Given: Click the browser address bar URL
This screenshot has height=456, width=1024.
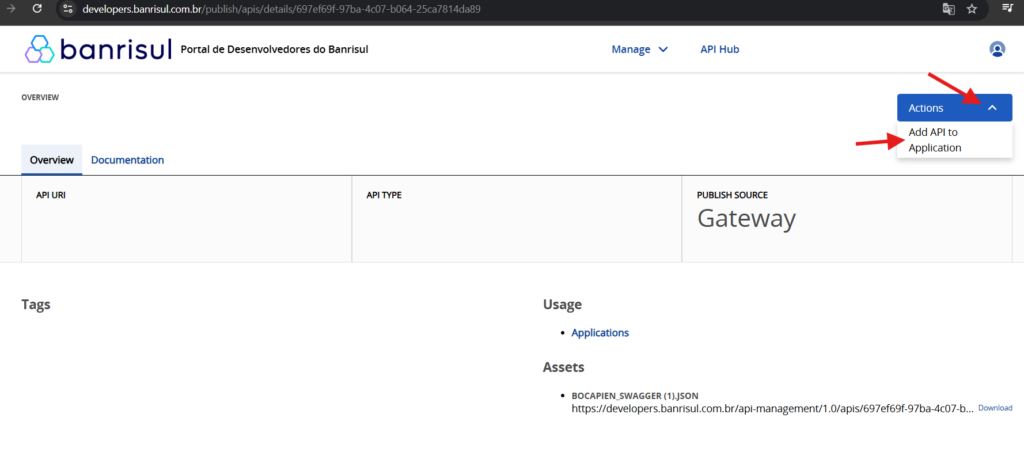Looking at the screenshot, I should [x=280, y=9].
